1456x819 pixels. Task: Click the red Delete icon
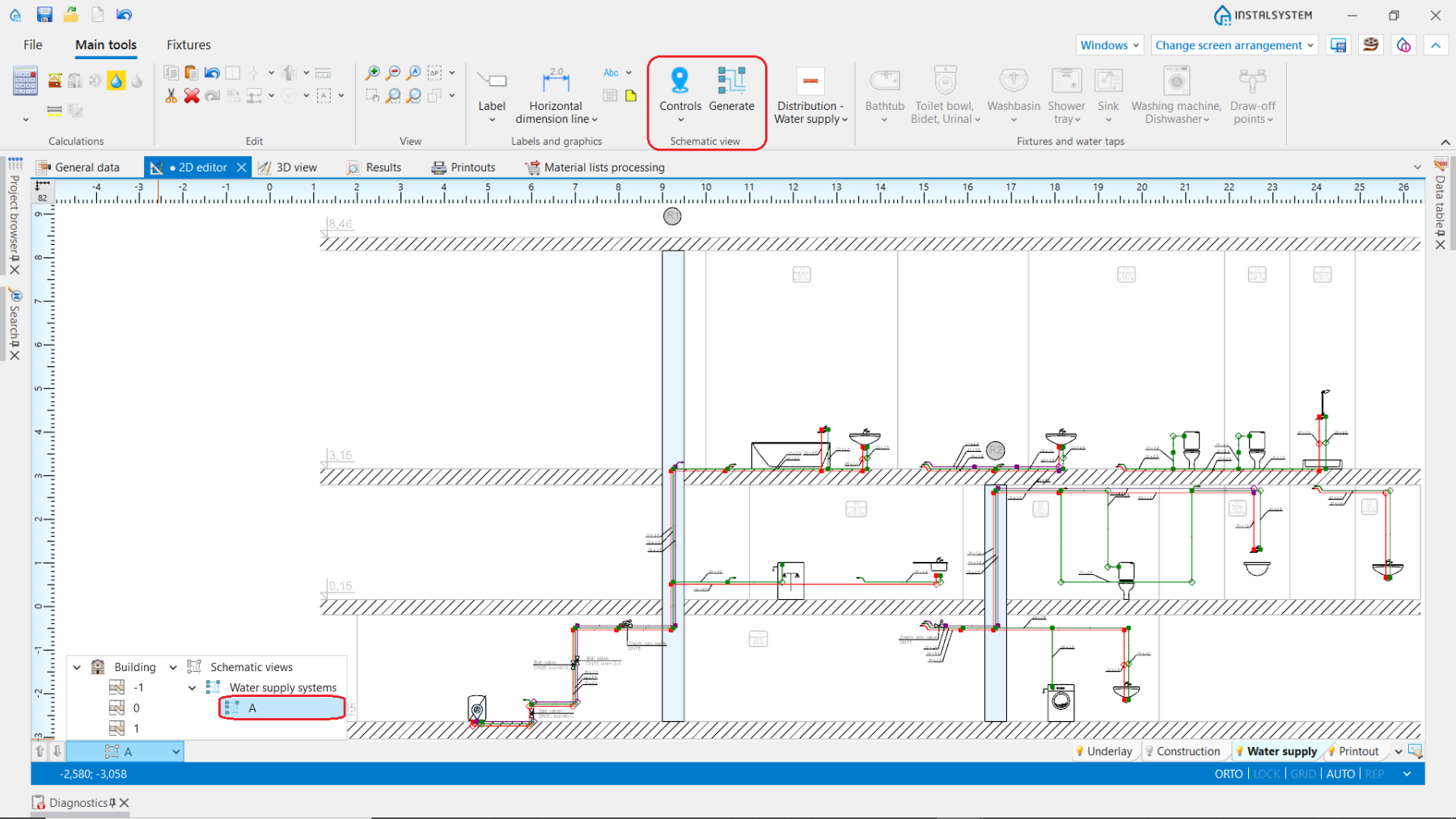(x=192, y=96)
